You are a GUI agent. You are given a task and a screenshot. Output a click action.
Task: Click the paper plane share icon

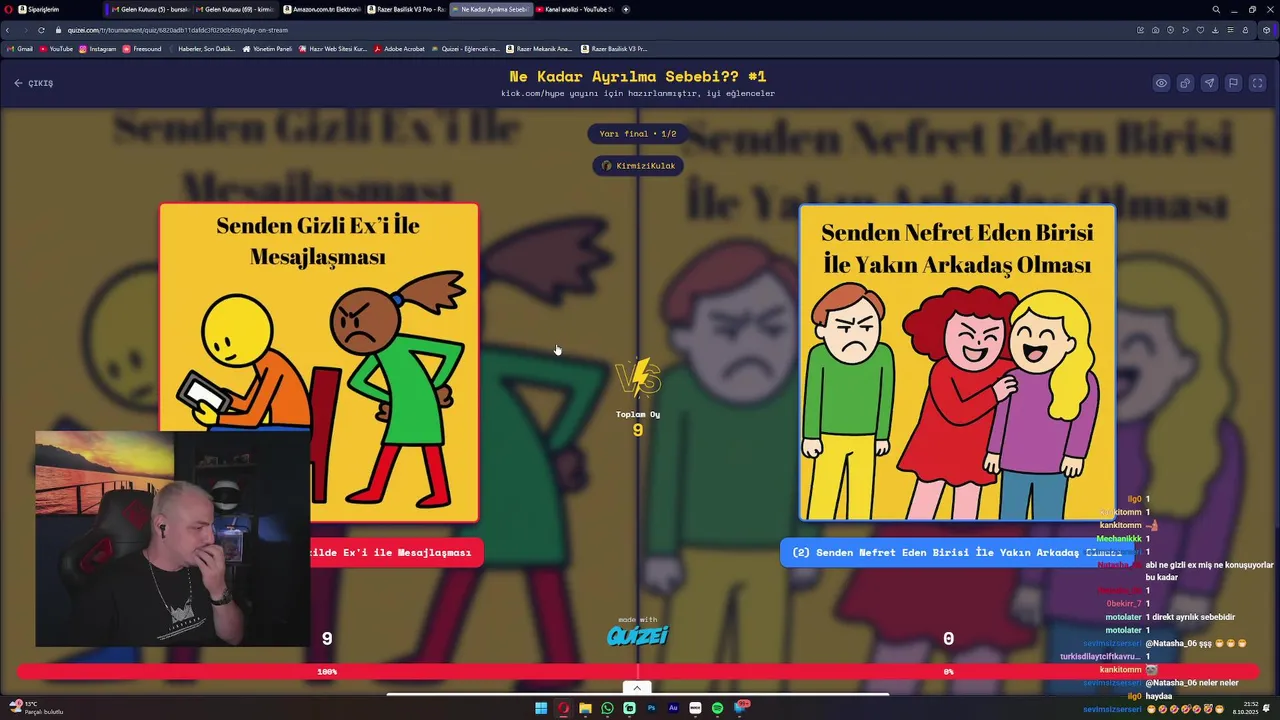point(1209,83)
